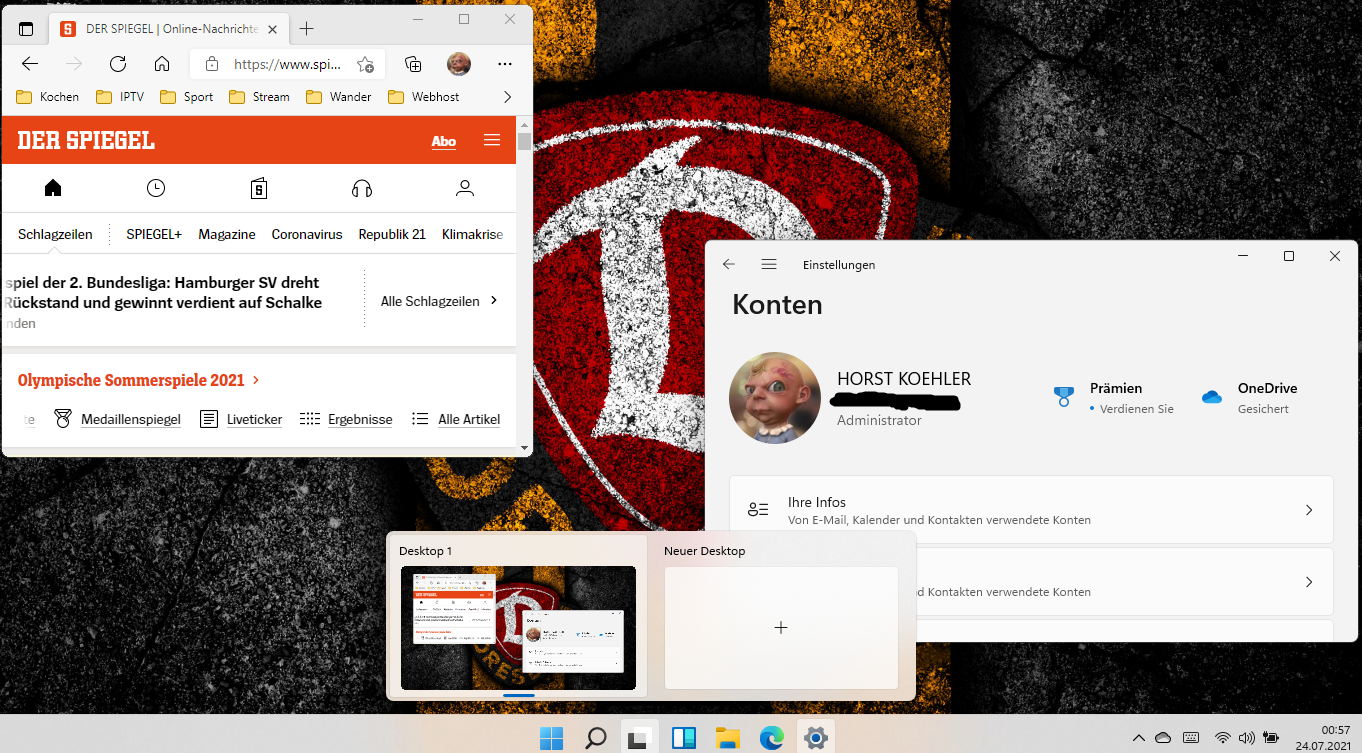
Task: Open Coronavirus navigation item
Action: click(x=307, y=234)
